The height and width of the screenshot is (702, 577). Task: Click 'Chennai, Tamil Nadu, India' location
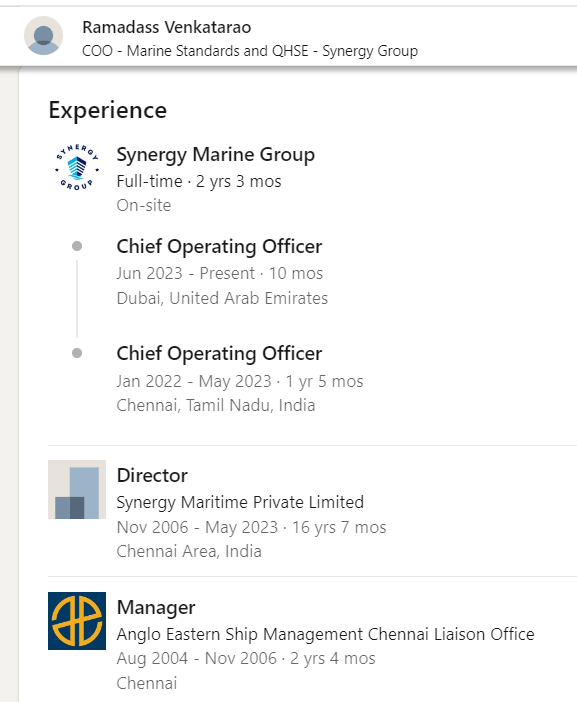click(216, 406)
